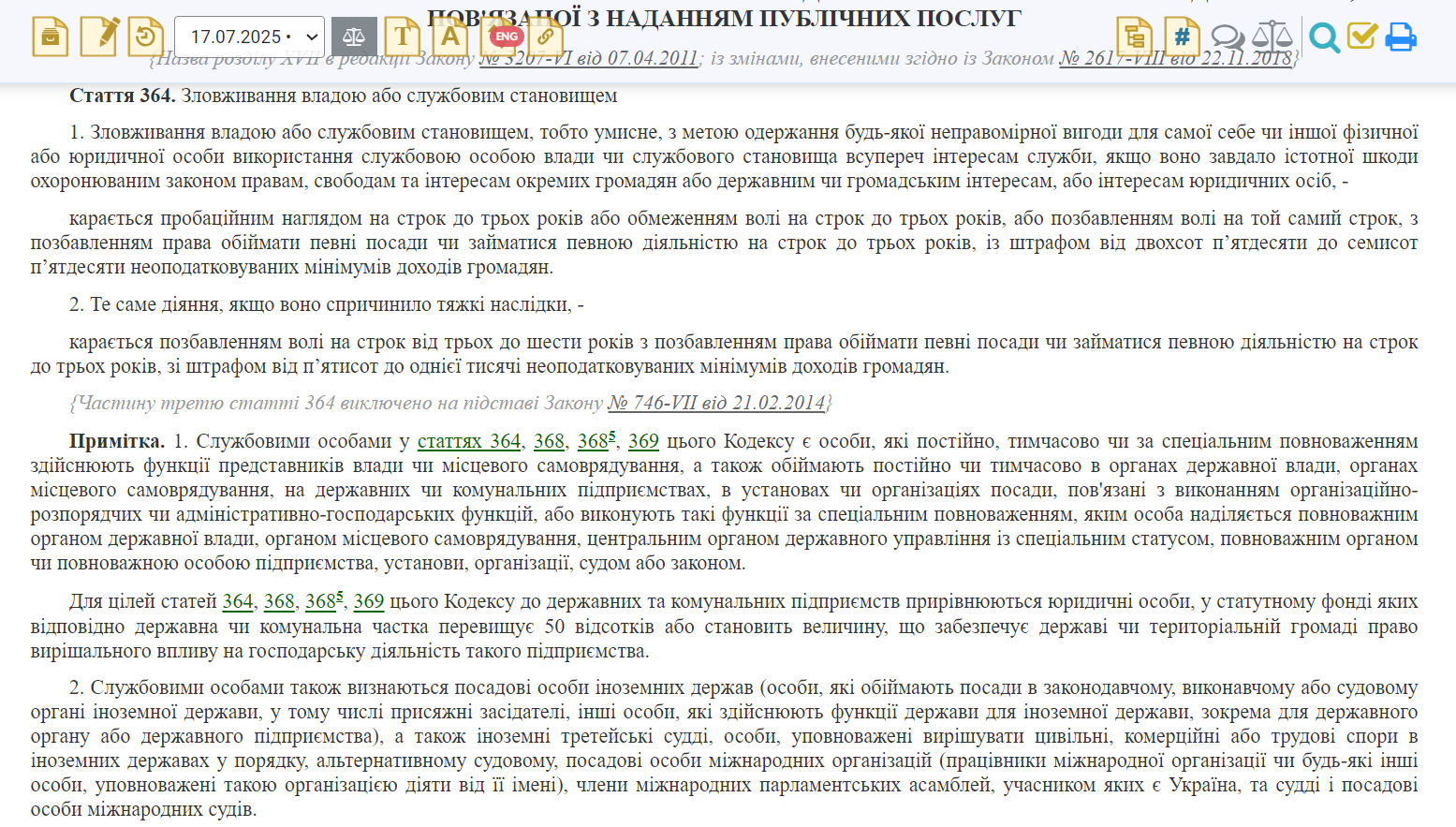Select the T plain-text view icon
The image size is (1456, 827).
point(404,36)
